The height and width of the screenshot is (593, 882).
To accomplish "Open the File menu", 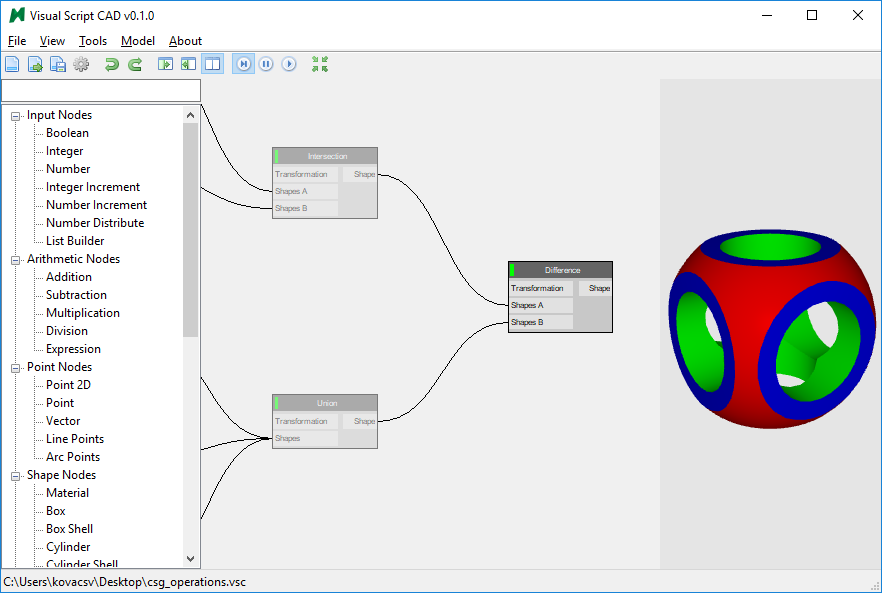I will tap(17, 41).
